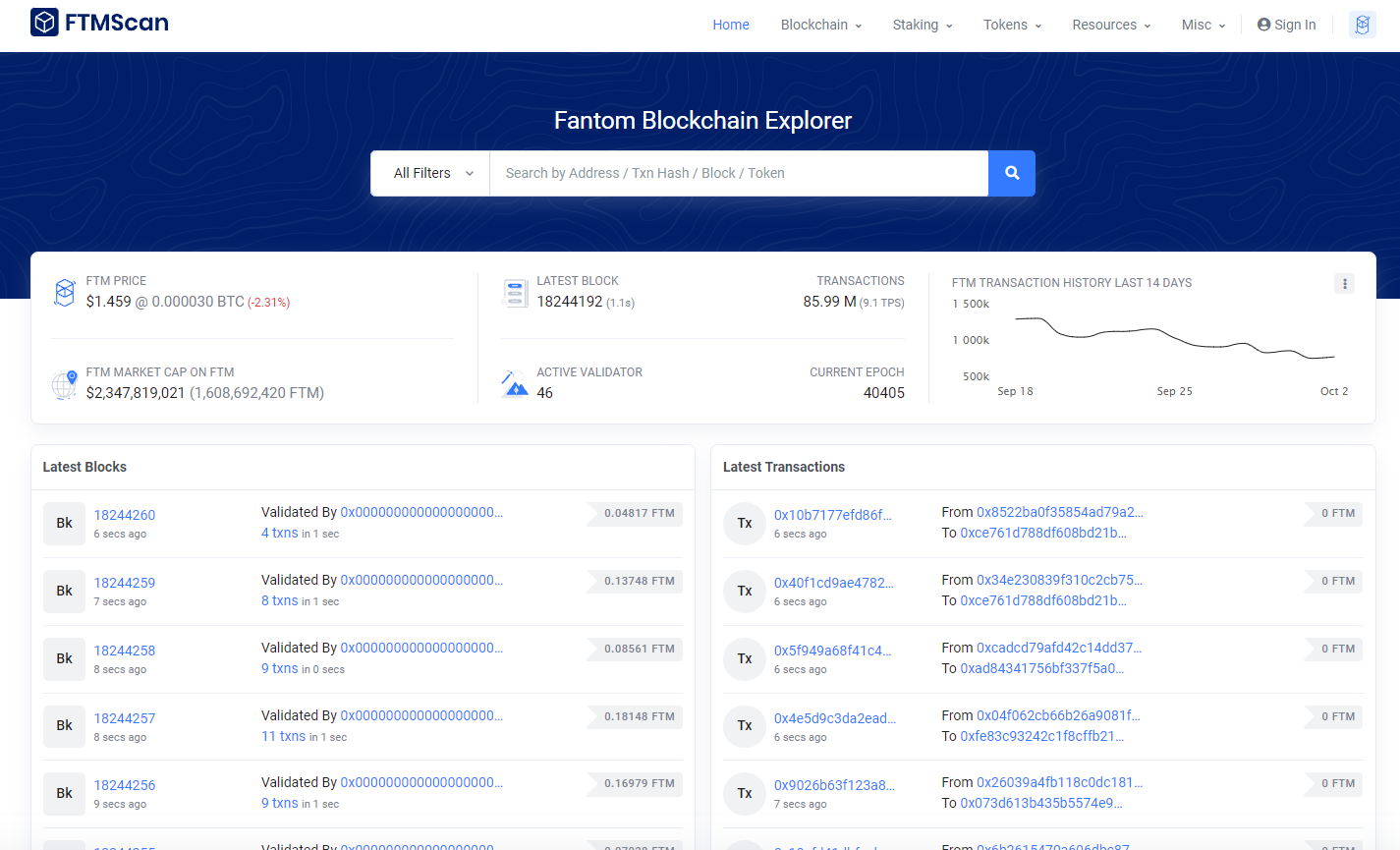Open the Fantom network selector icon

click(x=1362, y=25)
